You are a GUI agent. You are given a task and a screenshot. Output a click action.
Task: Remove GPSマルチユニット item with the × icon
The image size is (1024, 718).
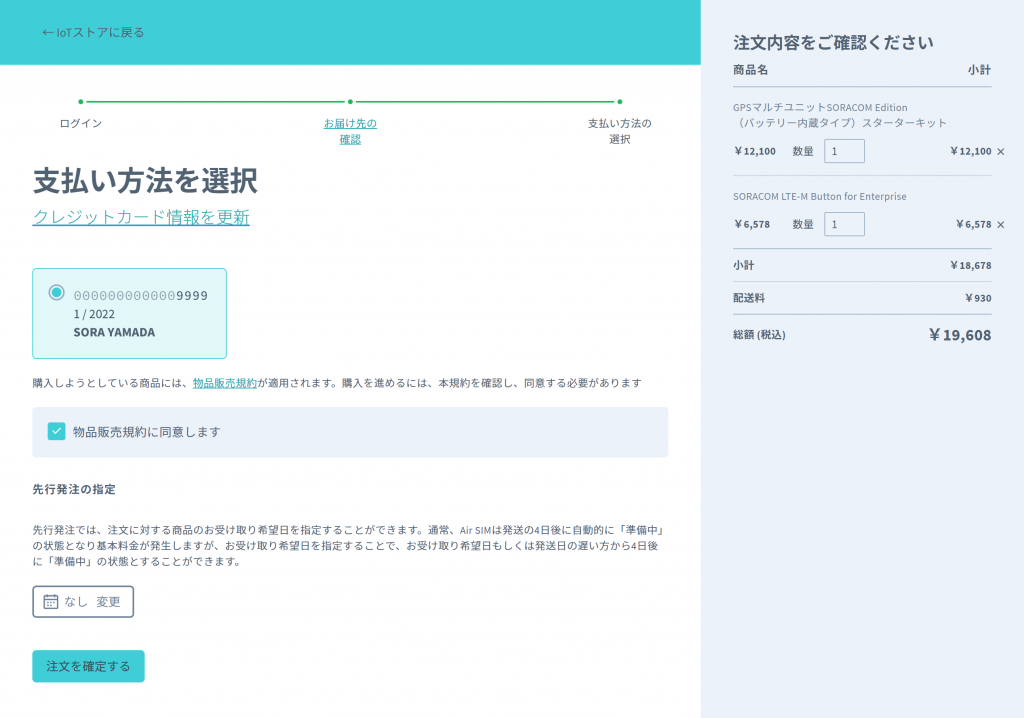(x=1000, y=152)
